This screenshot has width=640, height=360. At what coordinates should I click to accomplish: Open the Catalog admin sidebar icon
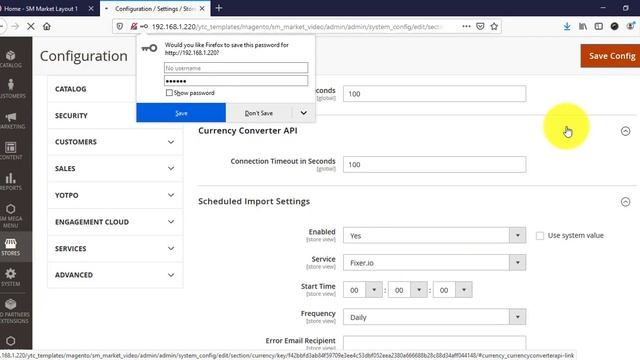11,59
